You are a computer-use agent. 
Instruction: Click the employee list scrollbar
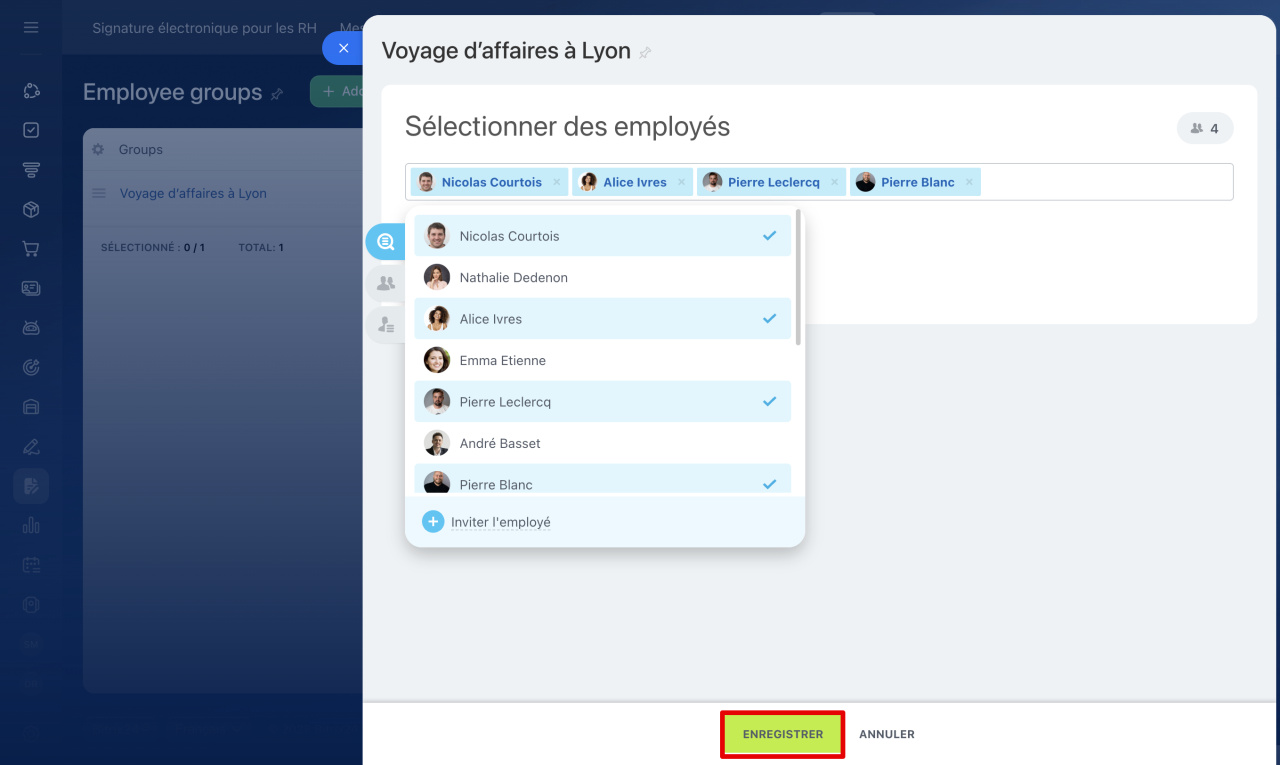pyautogui.click(x=798, y=280)
